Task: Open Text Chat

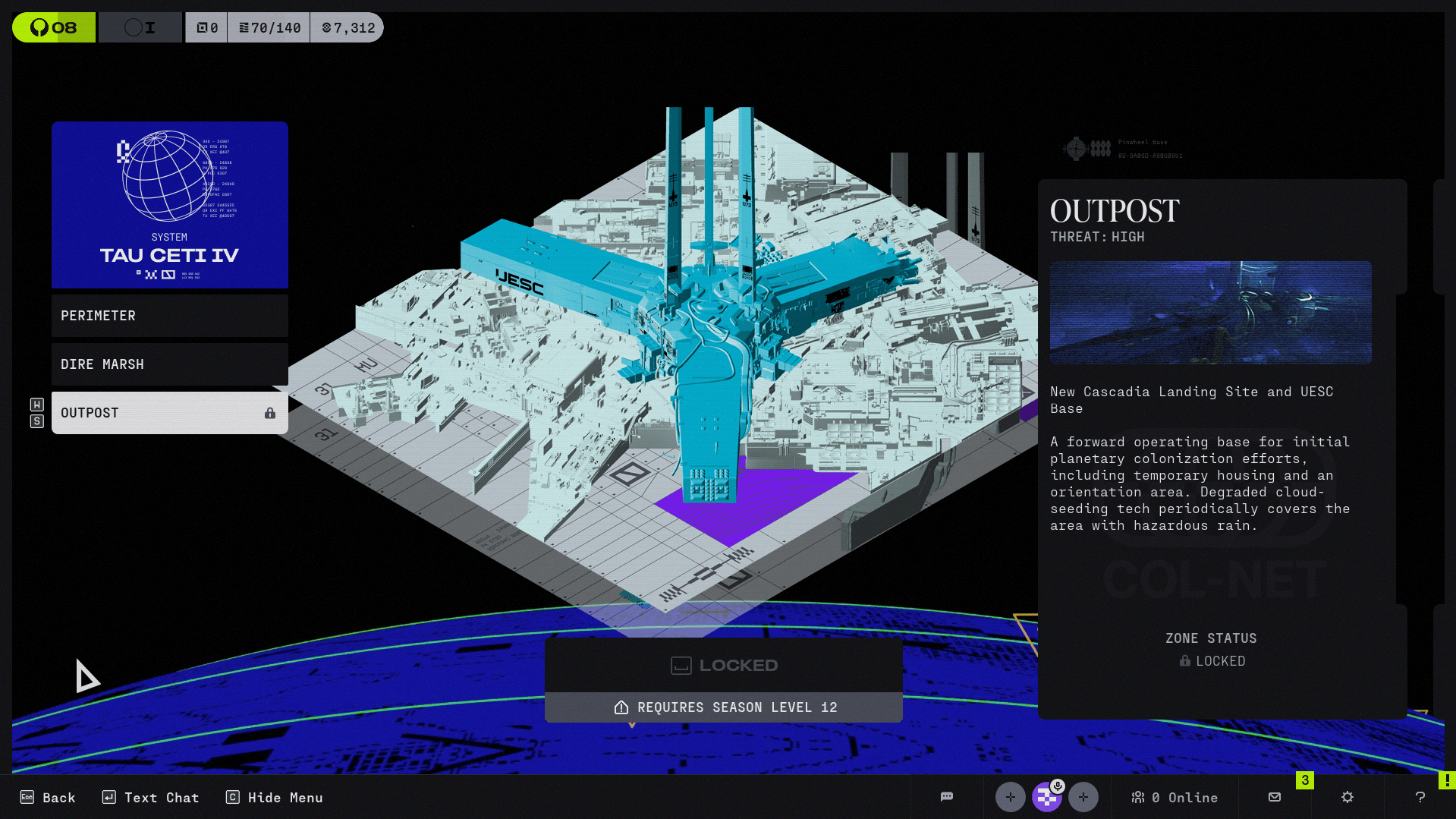Action: pos(150,797)
